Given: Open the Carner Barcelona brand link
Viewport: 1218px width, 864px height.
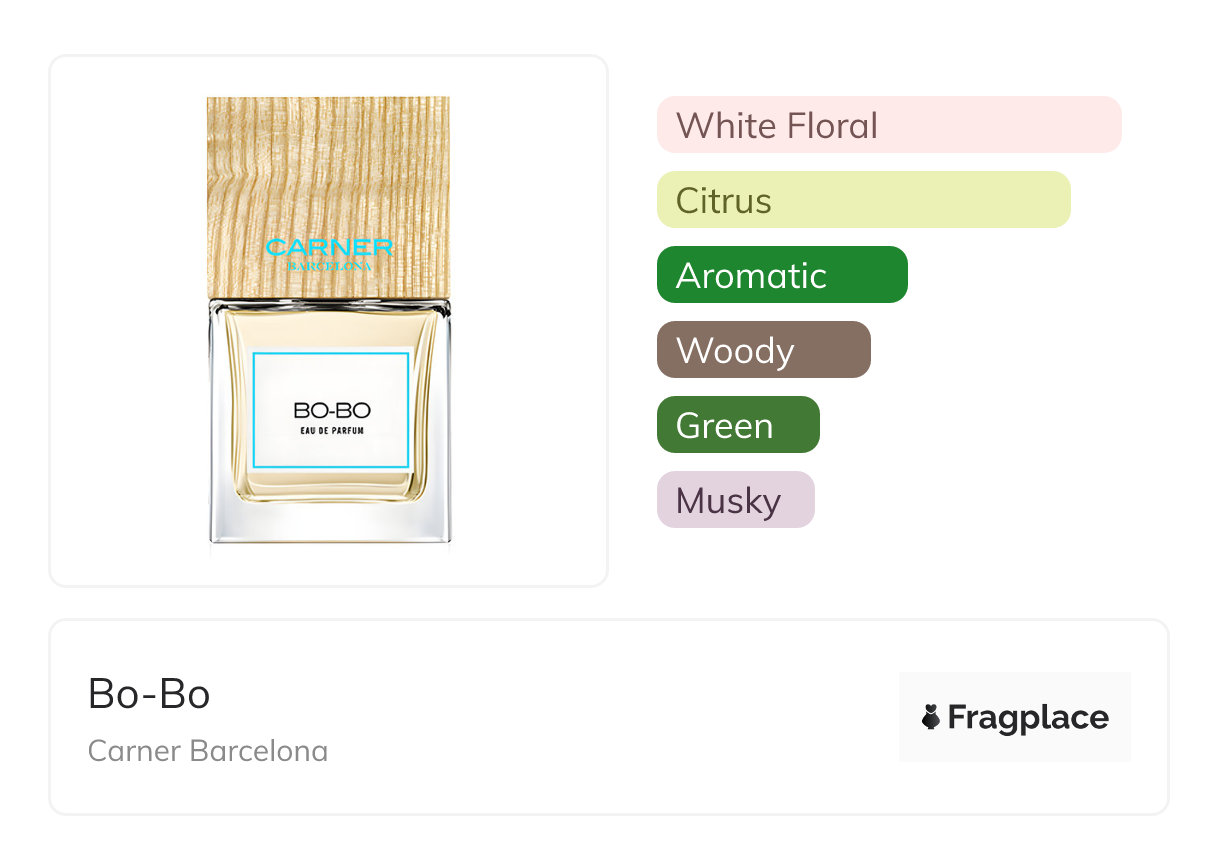Looking at the screenshot, I should 208,751.
